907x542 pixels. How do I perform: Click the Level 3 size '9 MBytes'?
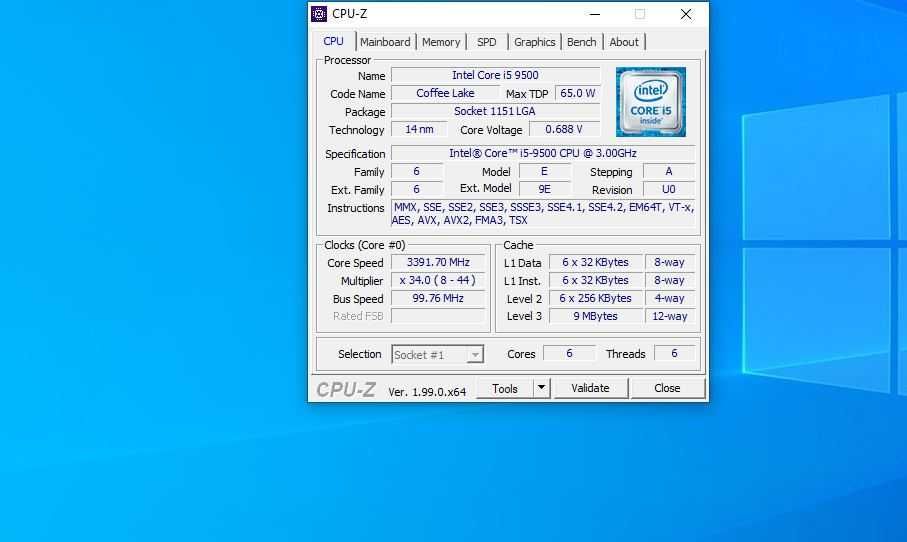pyautogui.click(x=595, y=316)
